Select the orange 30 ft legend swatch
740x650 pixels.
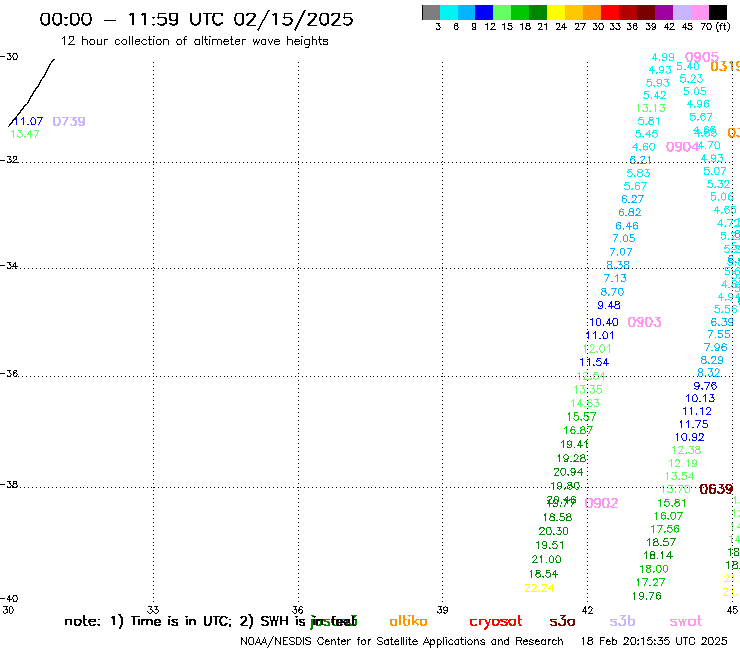pyautogui.click(x=592, y=12)
